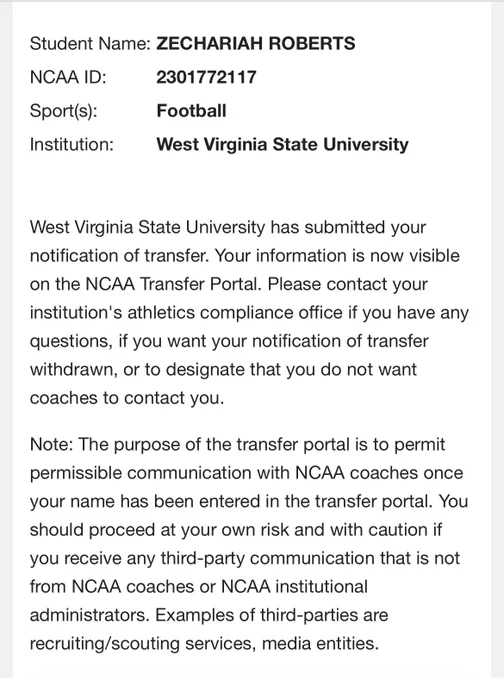Click the Football sport value

pos(191,111)
